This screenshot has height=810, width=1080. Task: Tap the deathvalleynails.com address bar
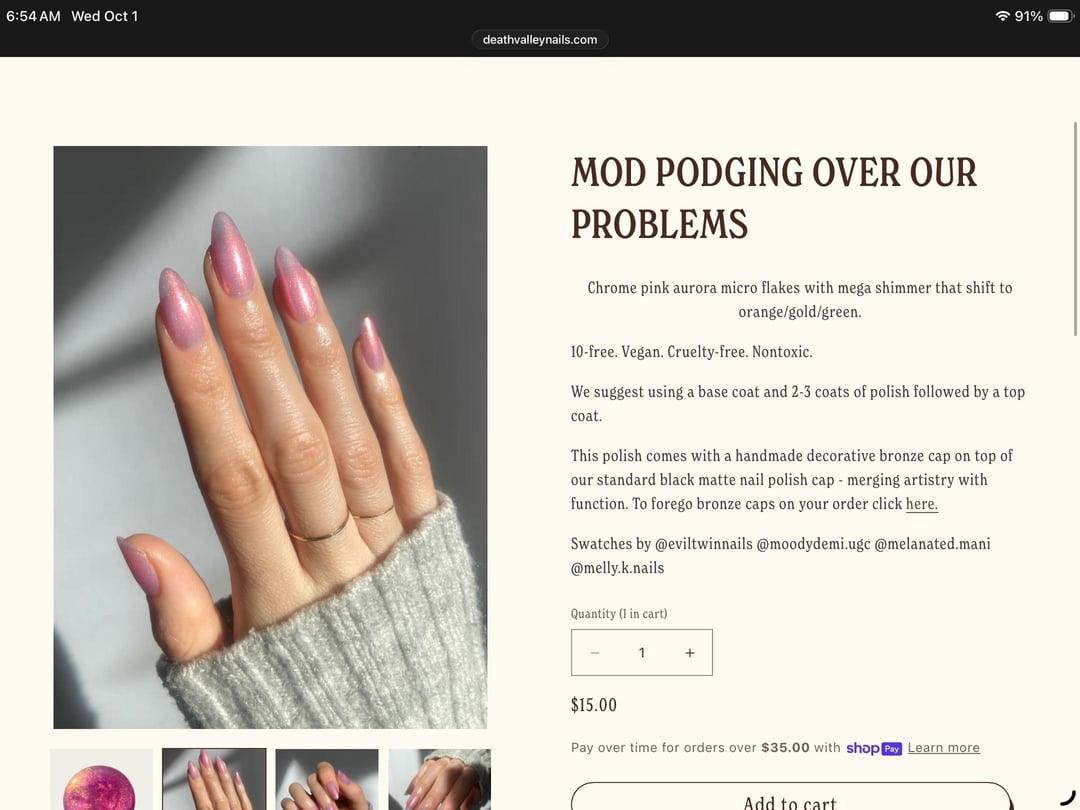540,39
